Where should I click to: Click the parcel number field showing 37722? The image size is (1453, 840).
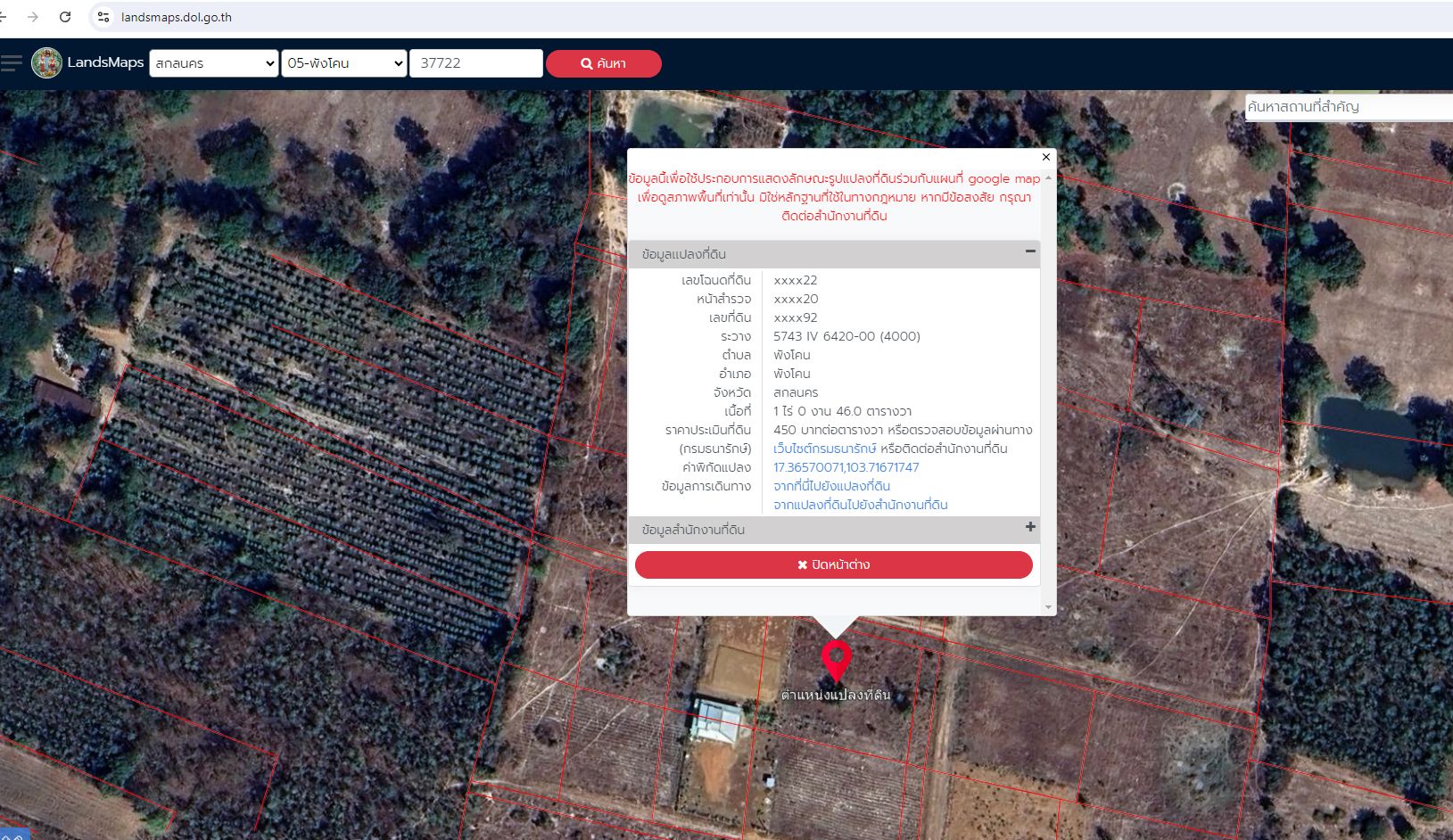tap(476, 63)
